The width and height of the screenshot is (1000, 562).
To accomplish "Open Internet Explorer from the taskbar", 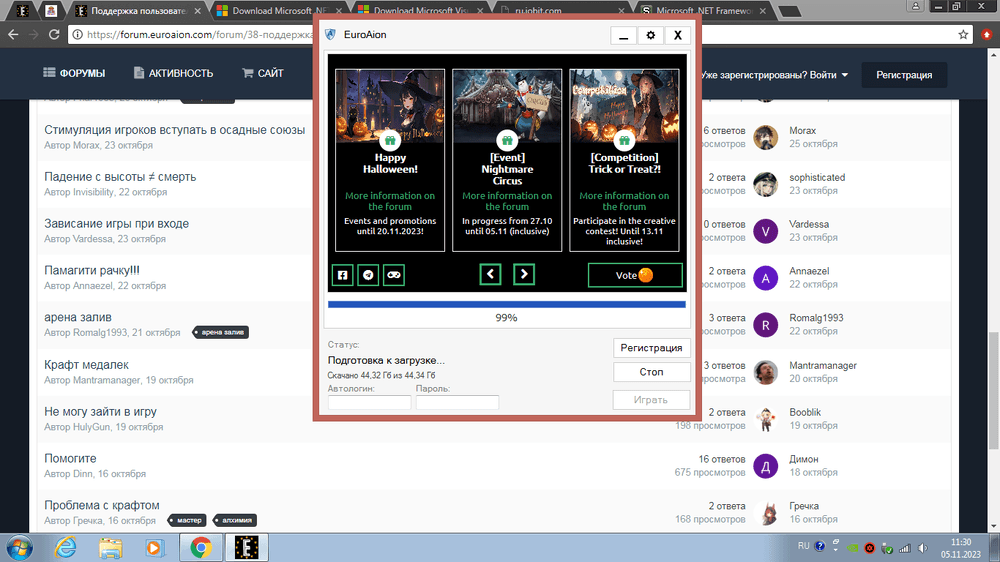I will (x=66, y=547).
